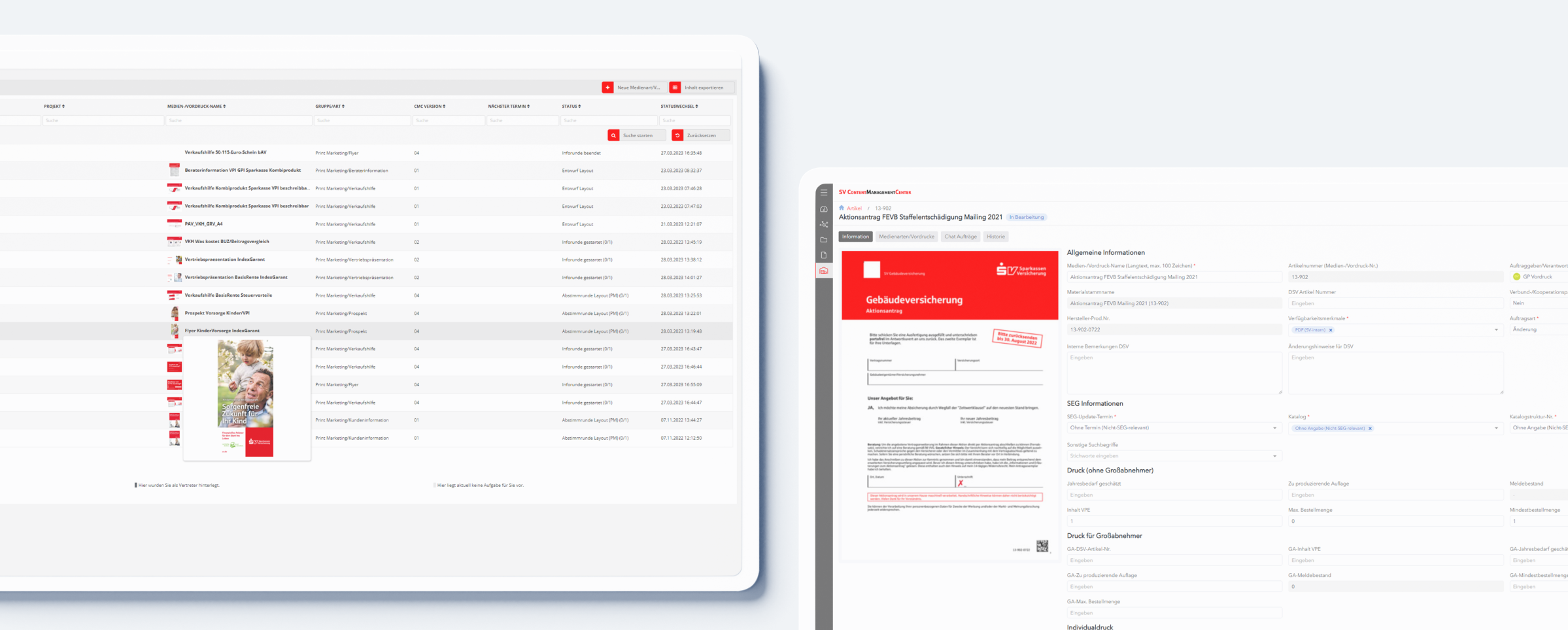Remove the Ohne Angabe catalog tag
Image resolution: width=1568 pixels, height=630 pixels.
(x=1370, y=429)
